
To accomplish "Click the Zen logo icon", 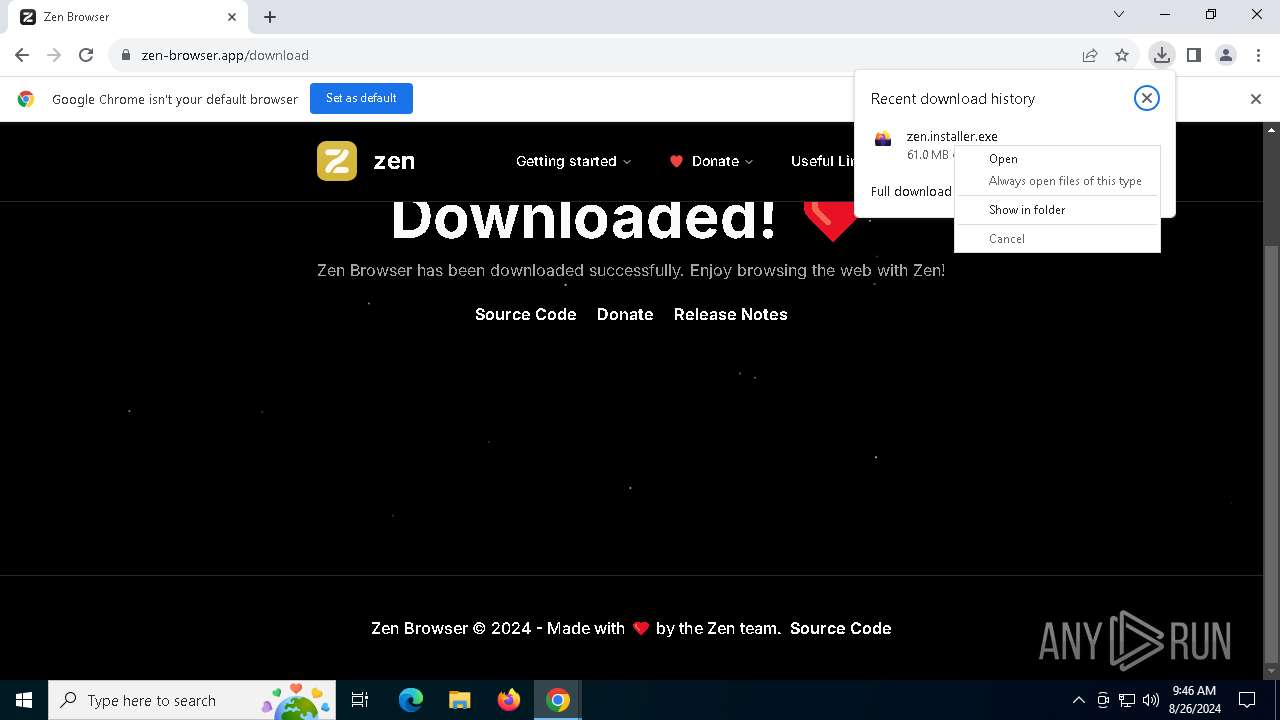I will tap(337, 161).
